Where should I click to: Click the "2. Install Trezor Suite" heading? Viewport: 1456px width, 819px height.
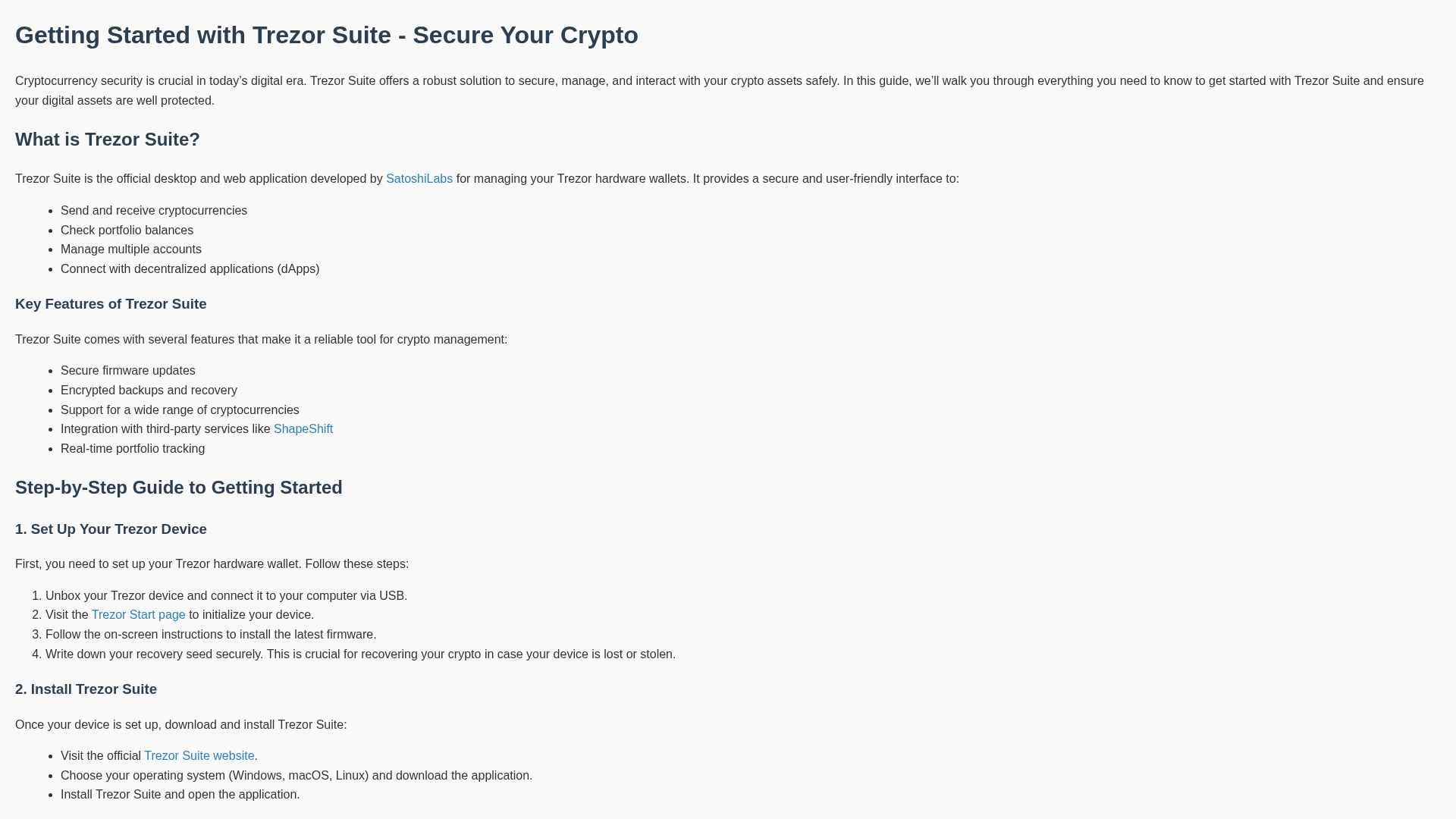click(86, 689)
